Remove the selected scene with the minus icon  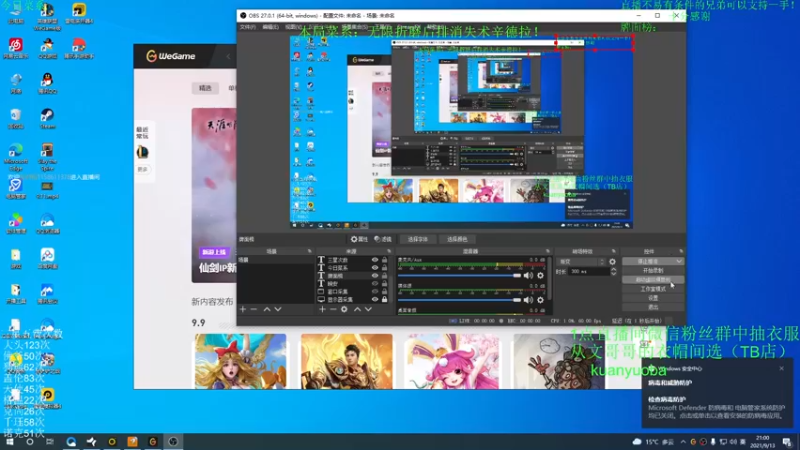pos(254,309)
